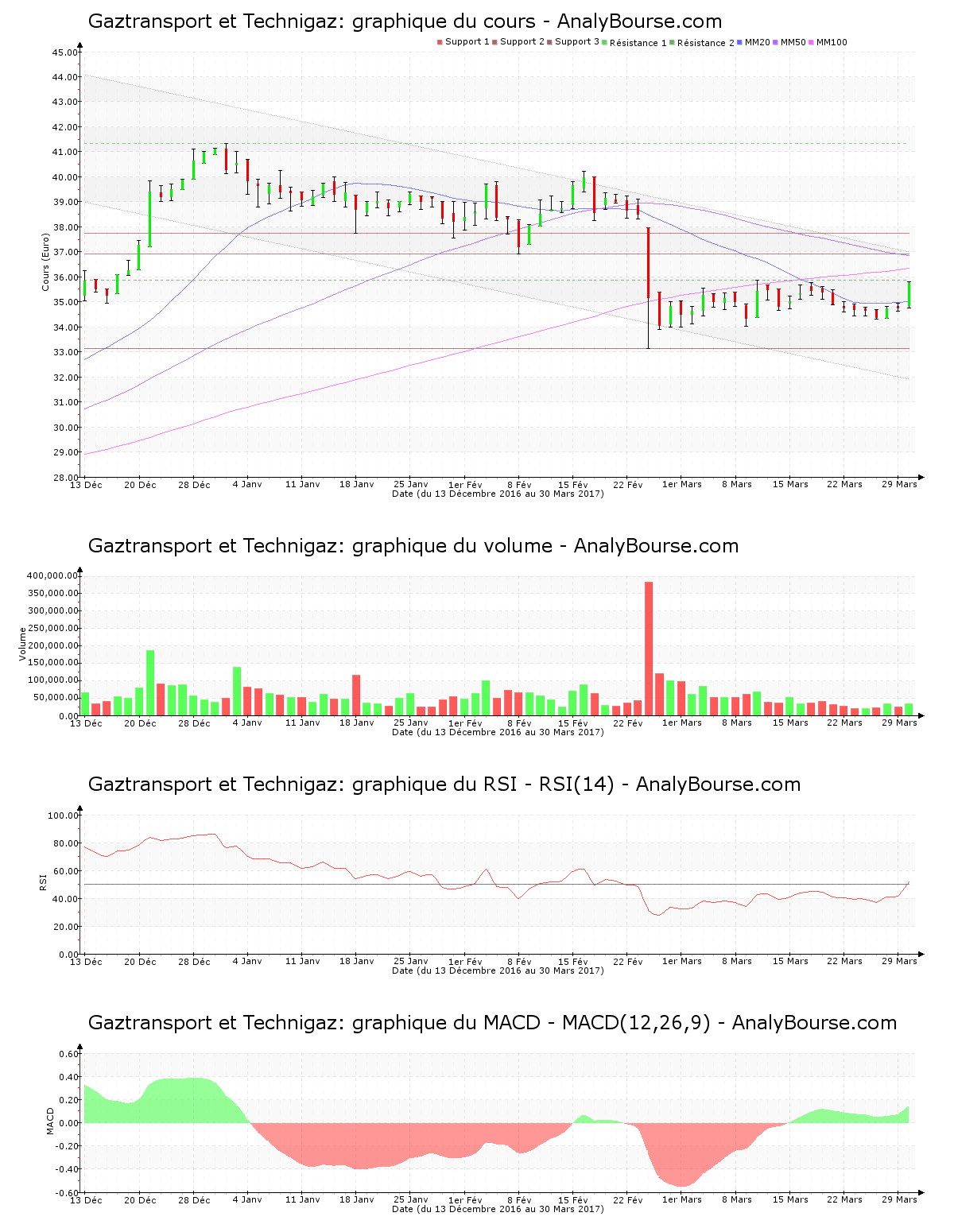This screenshot has height=1232, width=954.
Task: Click '29 Mars' on the price chart axis
Action: coord(899,484)
